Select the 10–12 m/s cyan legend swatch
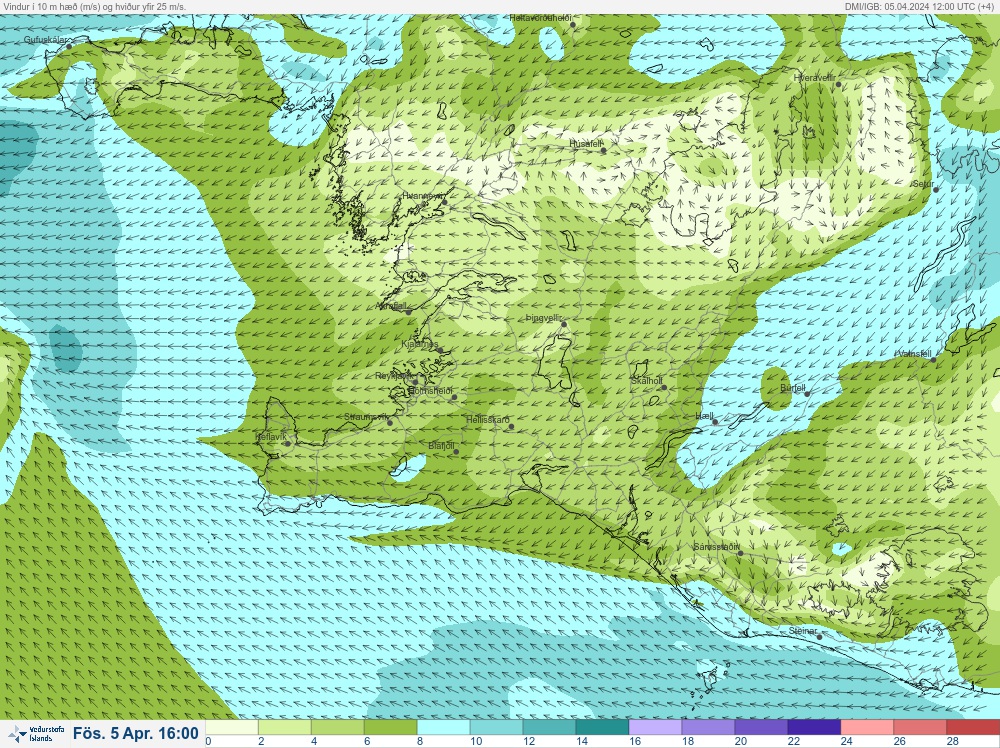 point(497,728)
